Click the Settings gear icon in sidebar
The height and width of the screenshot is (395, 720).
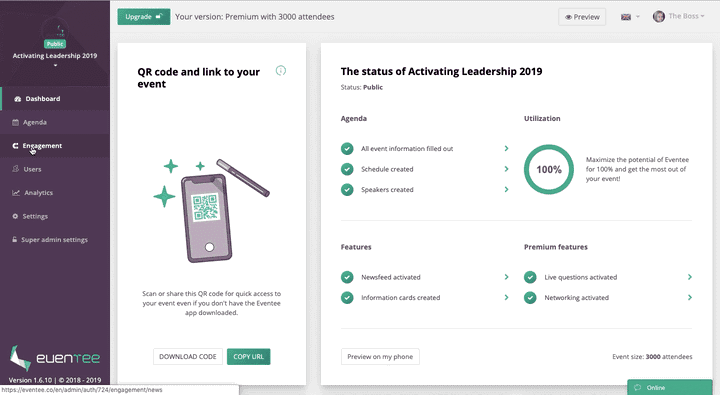15,216
